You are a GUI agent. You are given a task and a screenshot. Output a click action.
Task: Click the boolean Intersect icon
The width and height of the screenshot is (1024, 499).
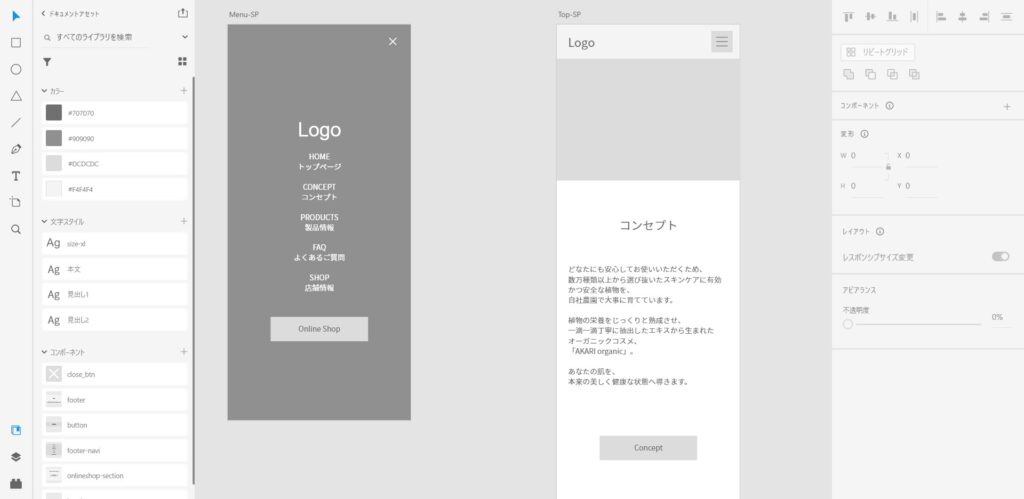(892, 74)
